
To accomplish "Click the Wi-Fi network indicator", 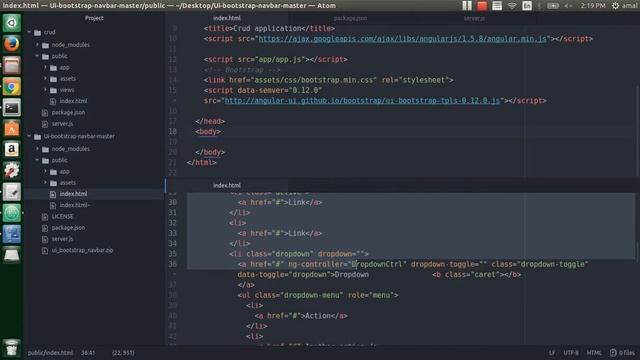I will pyautogui.click(x=511, y=6).
